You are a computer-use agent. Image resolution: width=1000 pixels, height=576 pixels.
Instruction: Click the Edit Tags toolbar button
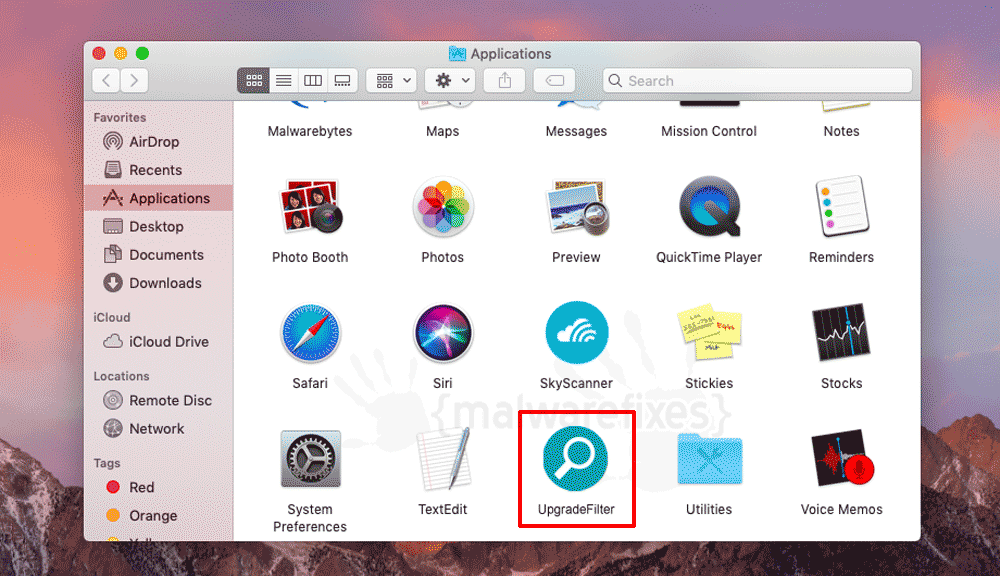(555, 80)
